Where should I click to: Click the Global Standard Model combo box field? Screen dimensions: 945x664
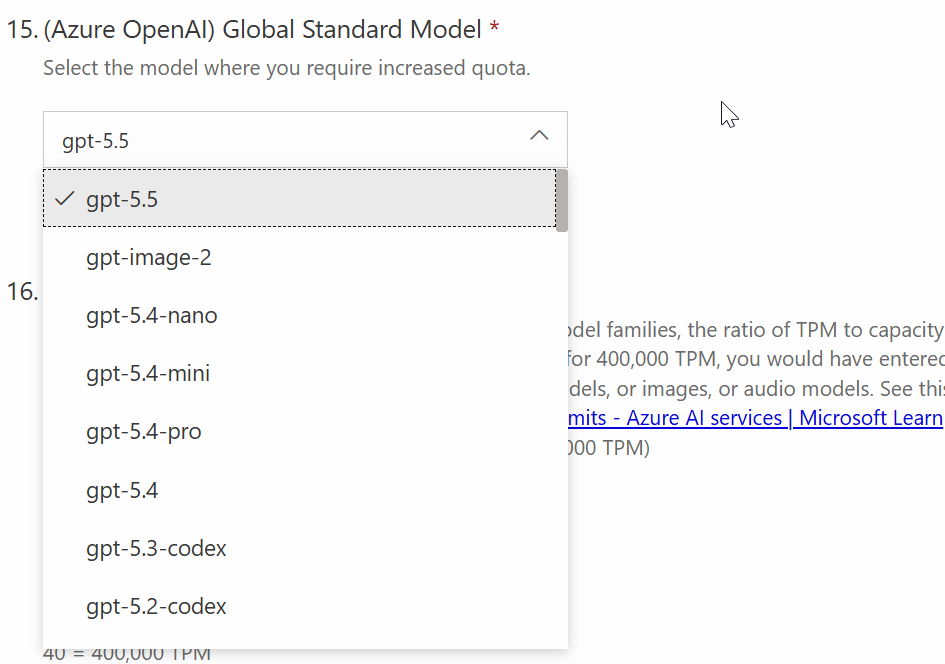click(x=305, y=140)
